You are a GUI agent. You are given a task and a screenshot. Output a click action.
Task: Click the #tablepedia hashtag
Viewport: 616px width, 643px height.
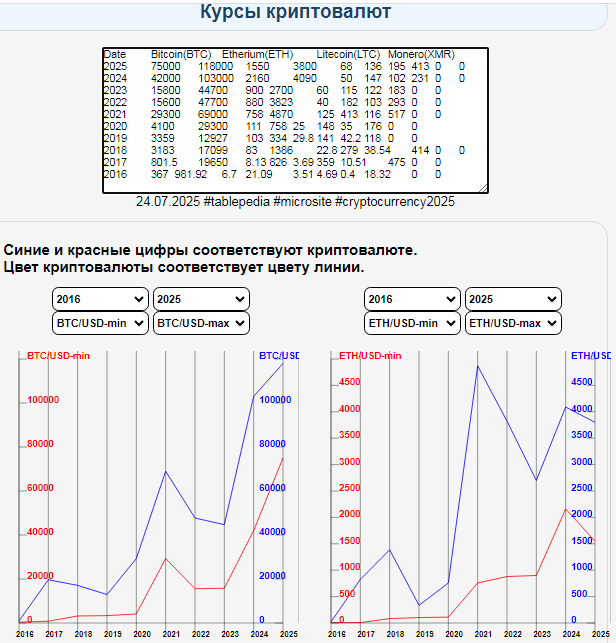pos(238,202)
